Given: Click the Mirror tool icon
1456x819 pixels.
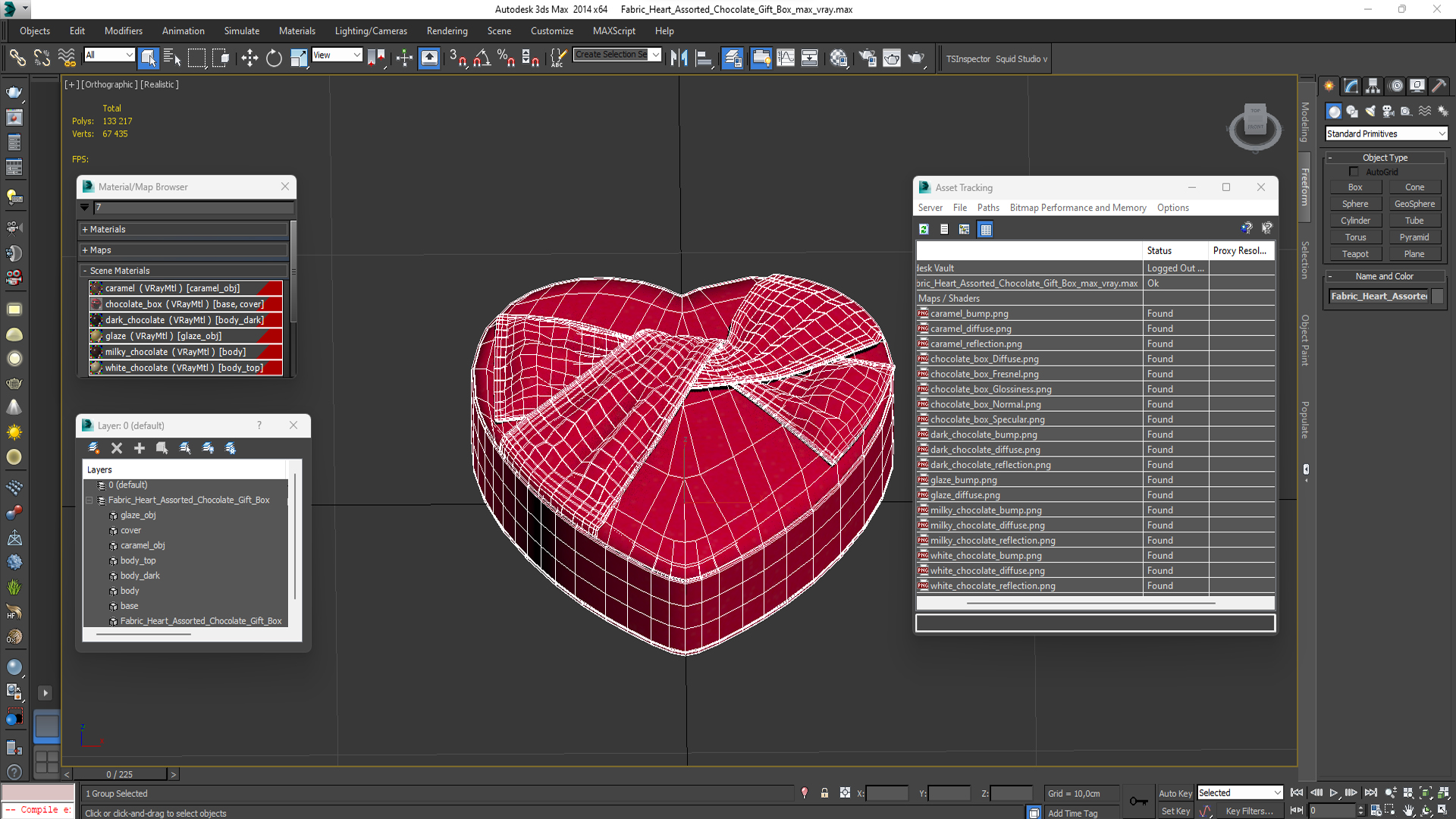Looking at the screenshot, I should 679,58.
